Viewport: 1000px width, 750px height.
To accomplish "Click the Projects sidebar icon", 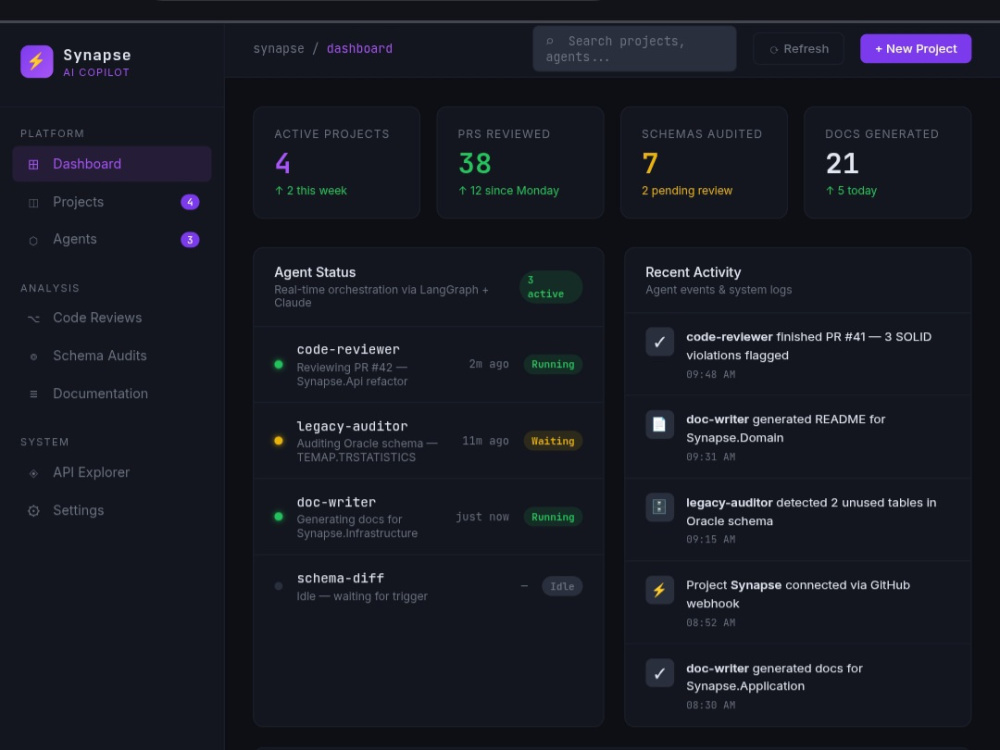I will 33,203.
